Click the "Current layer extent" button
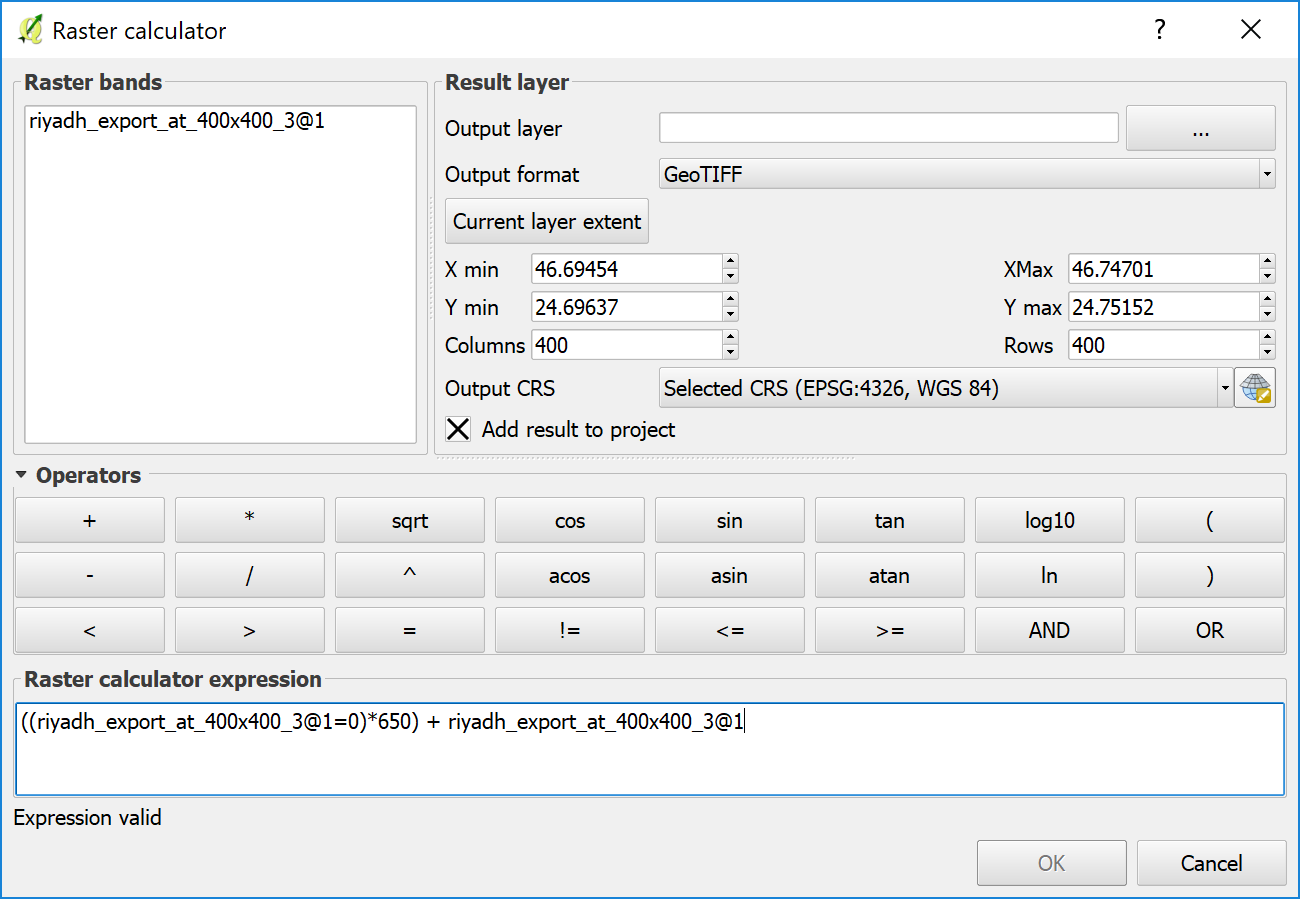 (x=546, y=221)
